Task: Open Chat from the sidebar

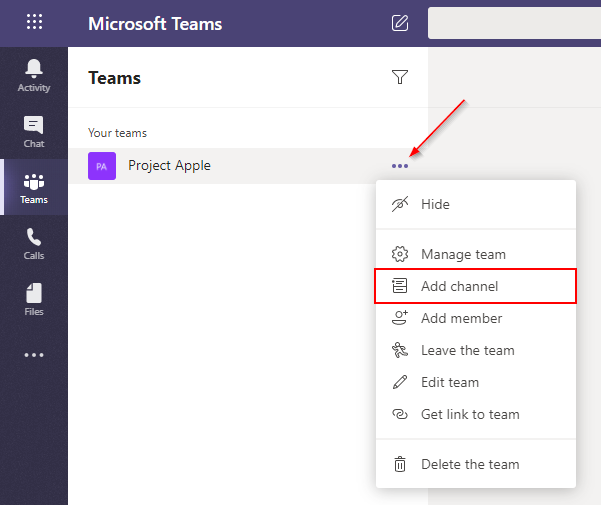Action: tap(34, 131)
